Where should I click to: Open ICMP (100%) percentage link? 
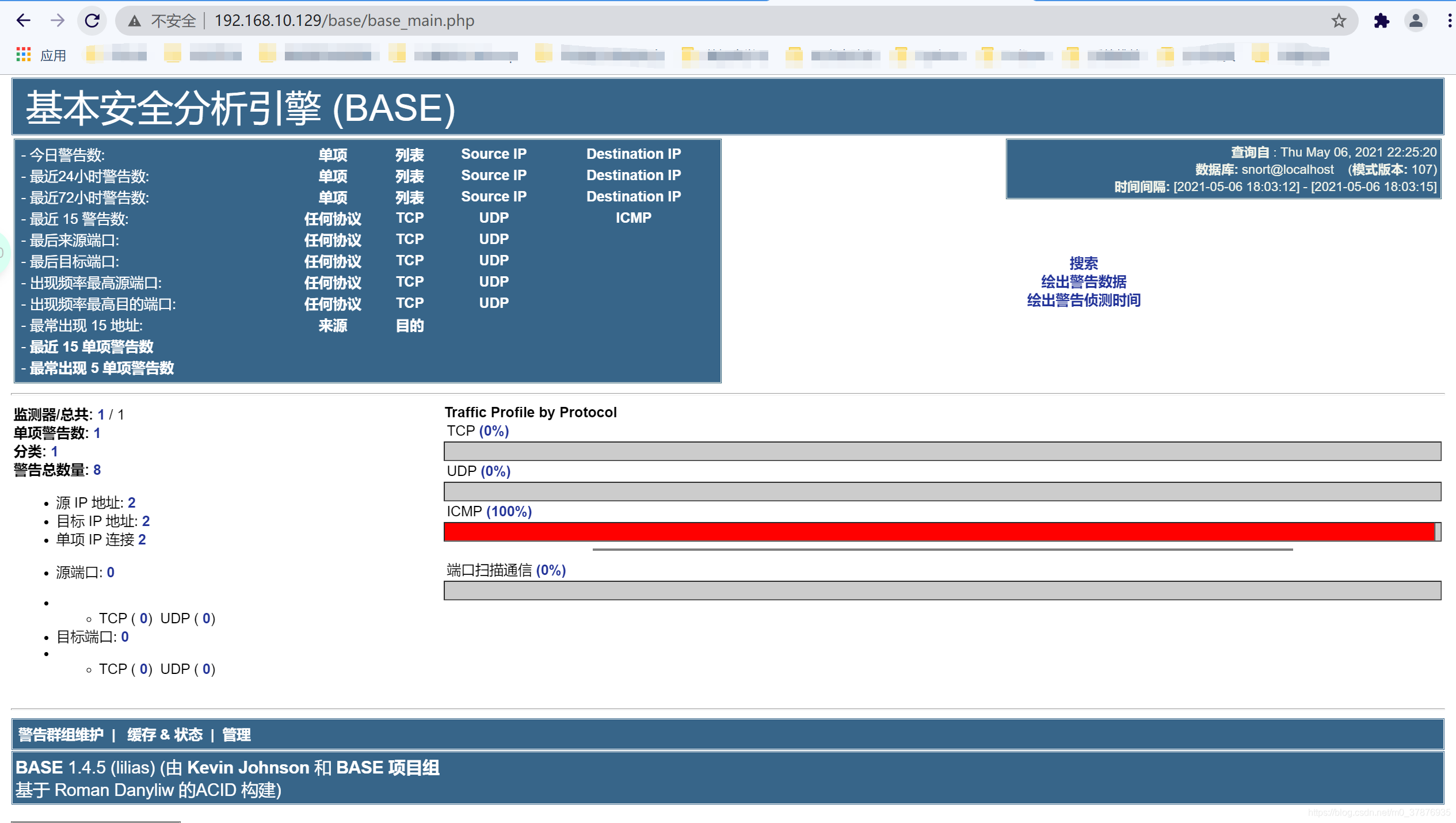509,511
